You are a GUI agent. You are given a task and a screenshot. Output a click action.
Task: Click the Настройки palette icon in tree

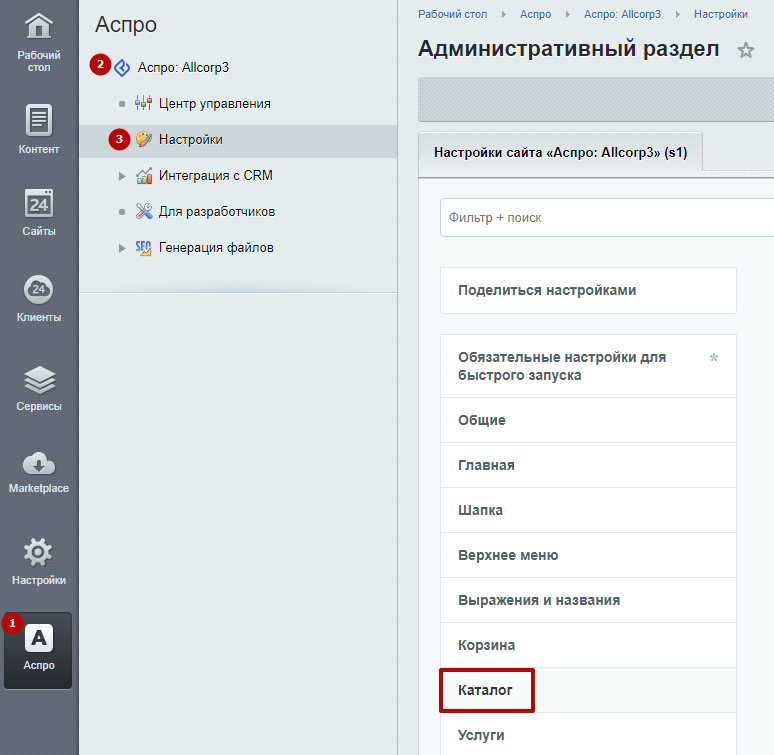[x=144, y=139]
